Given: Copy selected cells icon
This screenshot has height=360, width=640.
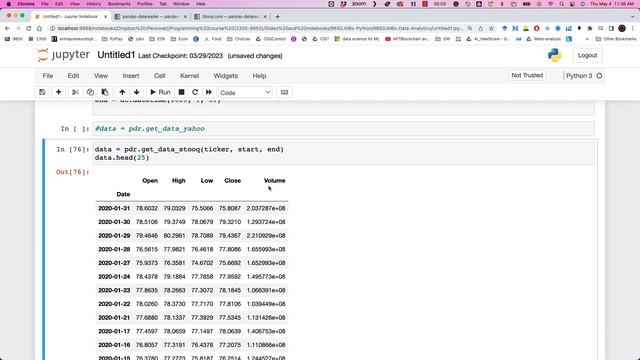Looking at the screenshot, I should click(90, 92).
